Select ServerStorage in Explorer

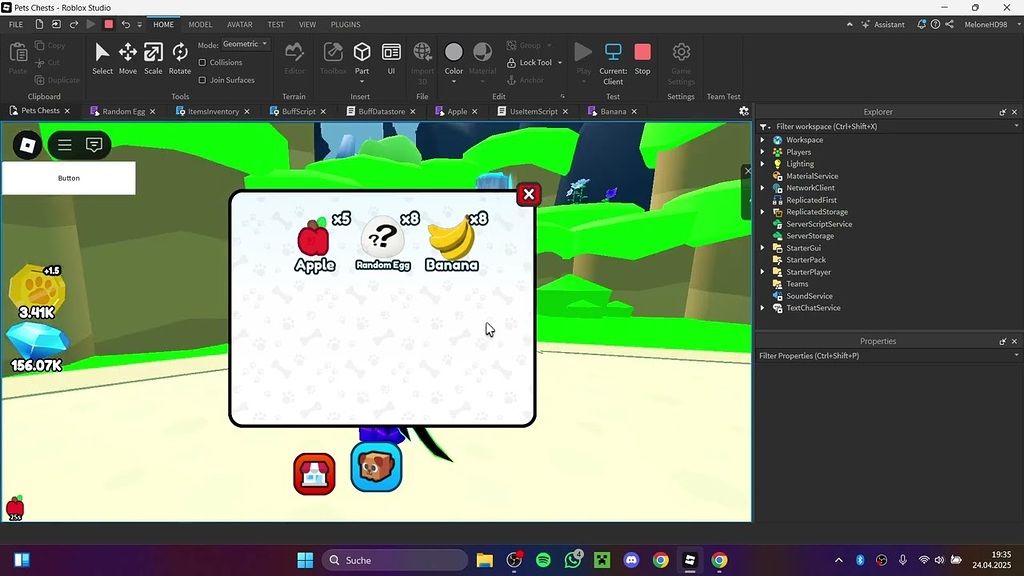[x=810, y=236]
